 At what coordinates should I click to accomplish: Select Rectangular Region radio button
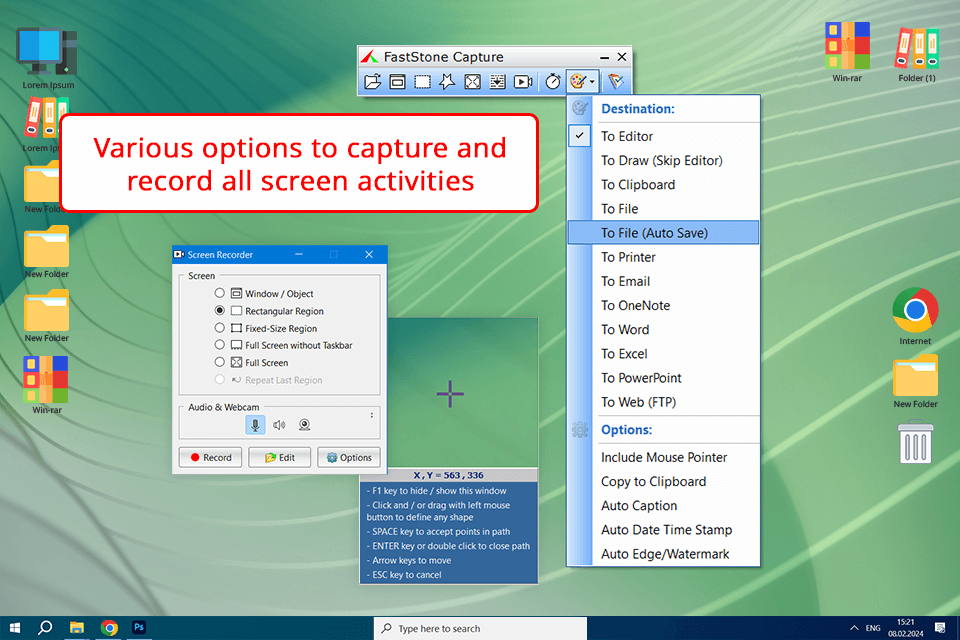coord(219,311)
